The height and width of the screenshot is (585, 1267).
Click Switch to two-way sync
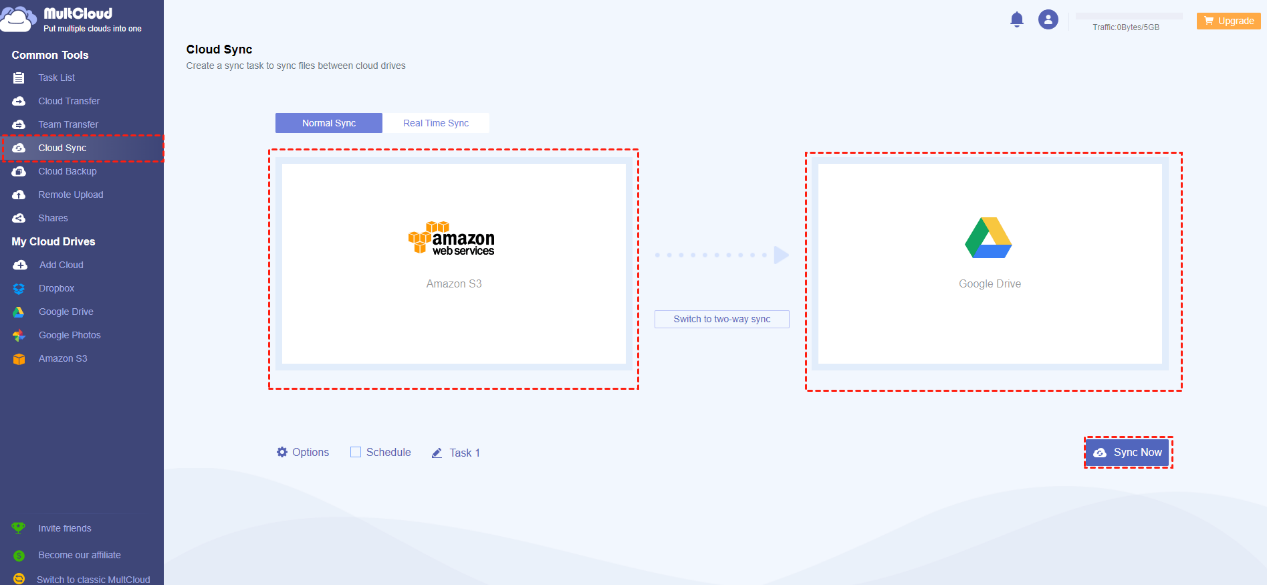[x=722, y=319]
